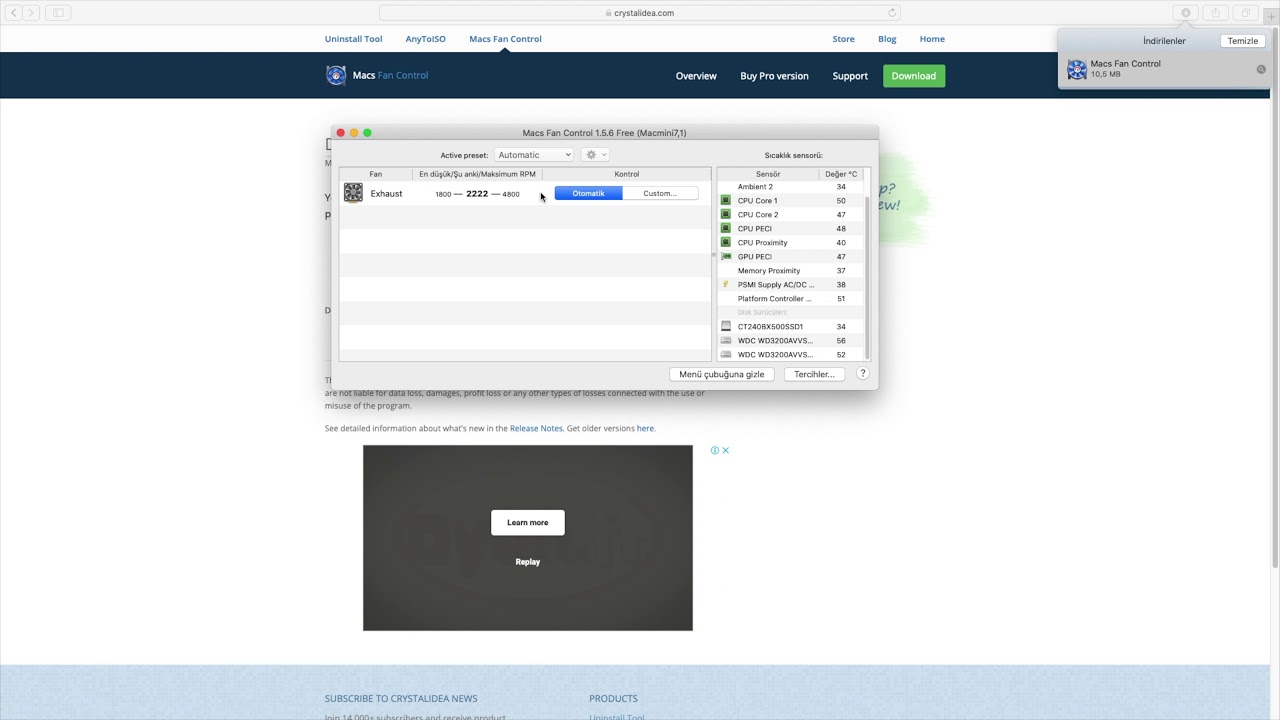Select the Ambient 2 sensor row

coord(791,187)
